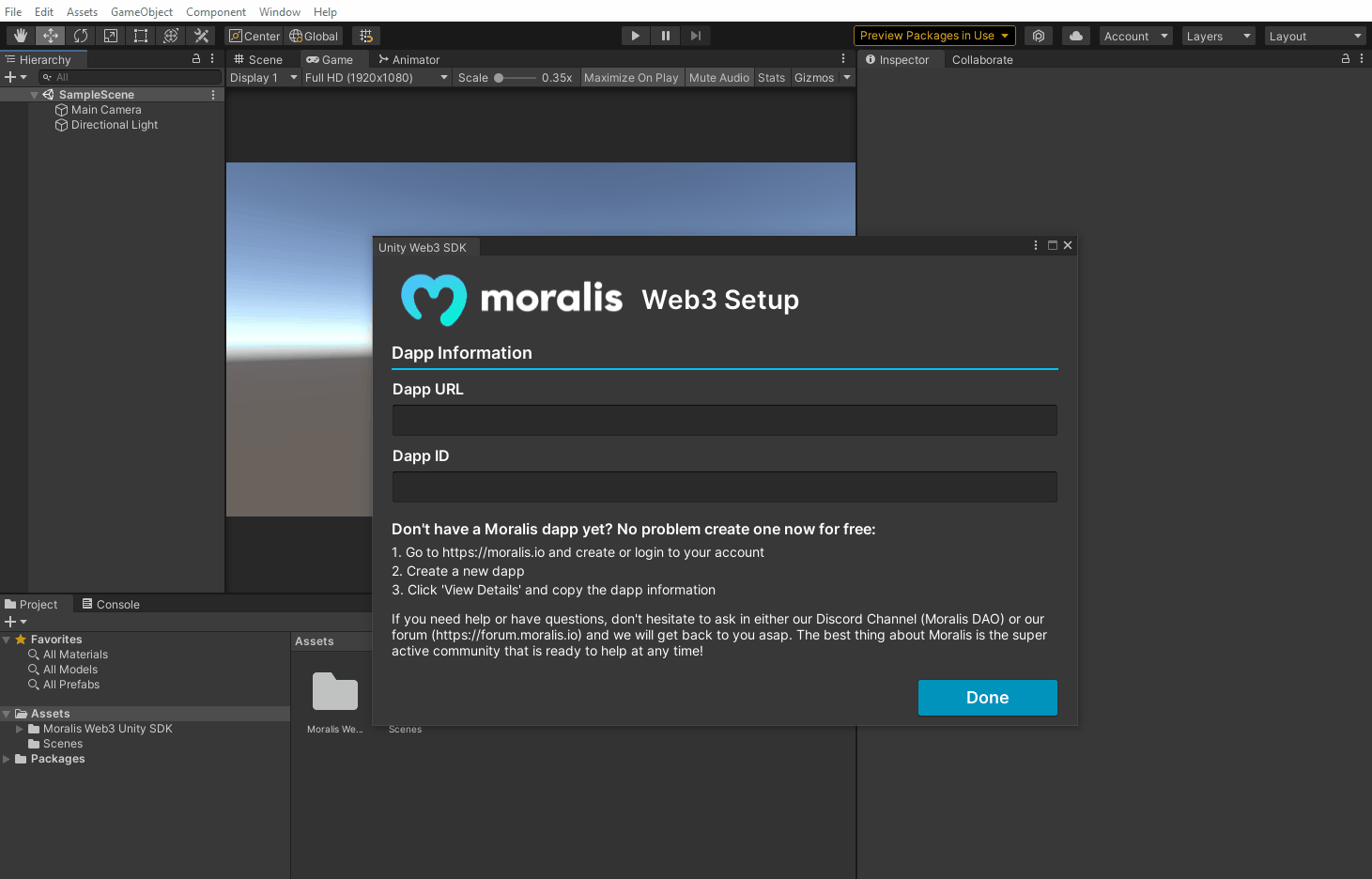Click the Play button

click(x=636, y=36)
